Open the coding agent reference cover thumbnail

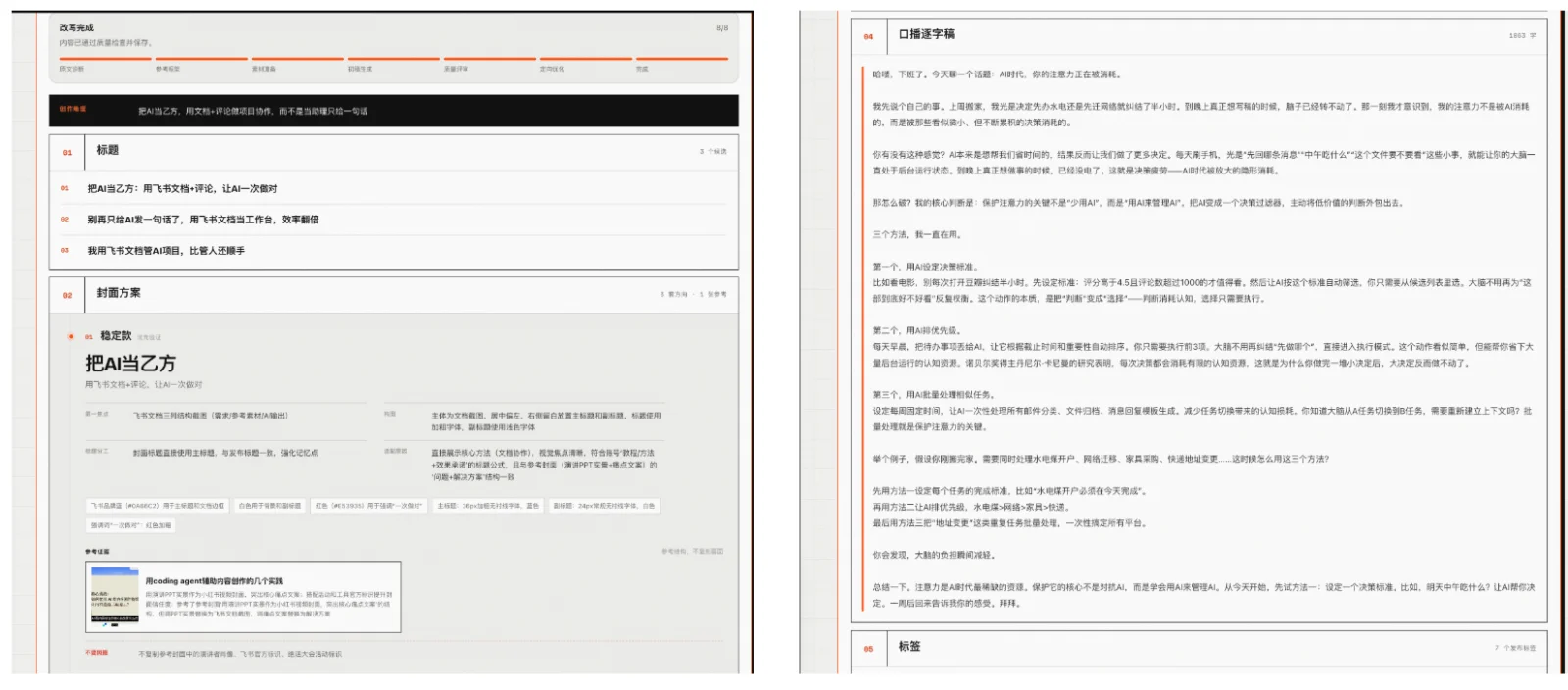click(114, 597)
